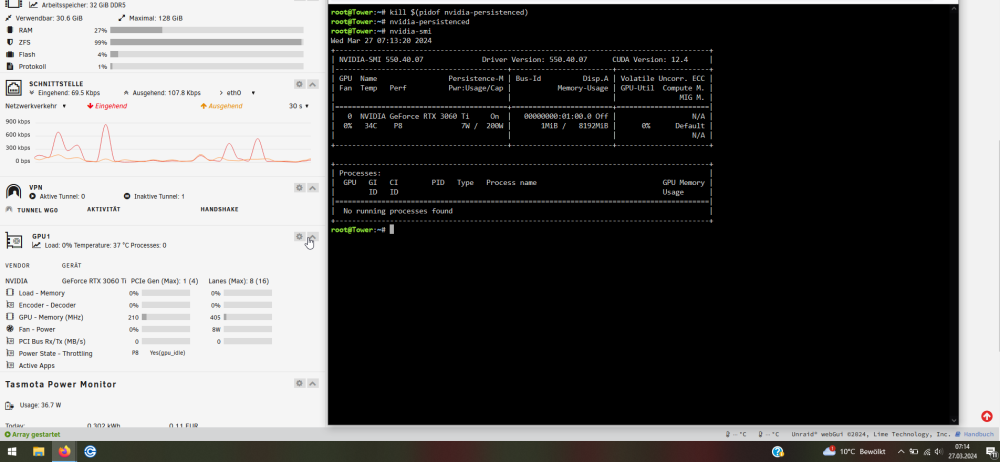Click the RAM row icon
Viewport: 1000px width, 462px height.
[10, 30]
